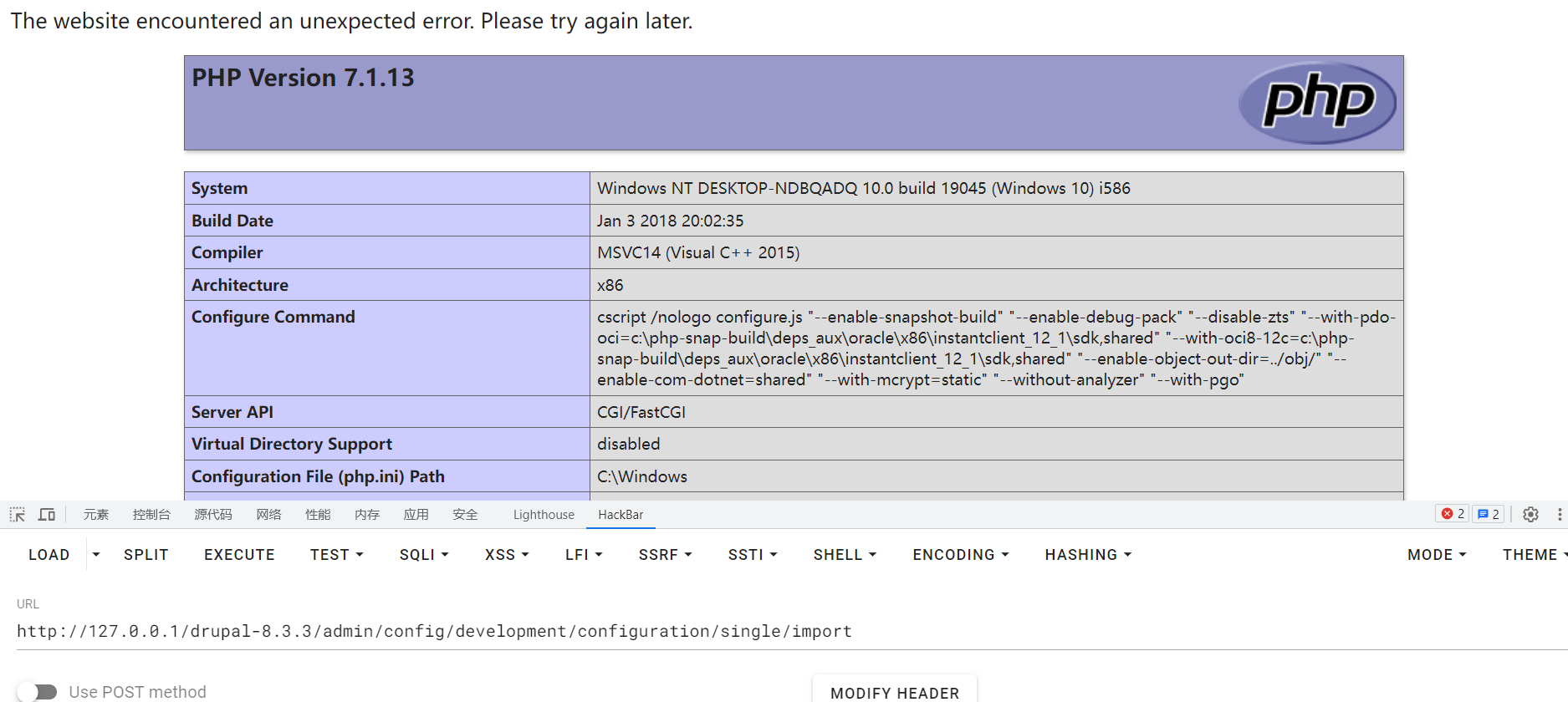The width and height of the screenshot is (1568, 702).
Task: Open the HASHING dropdown menu
Action: point(1088,555)
